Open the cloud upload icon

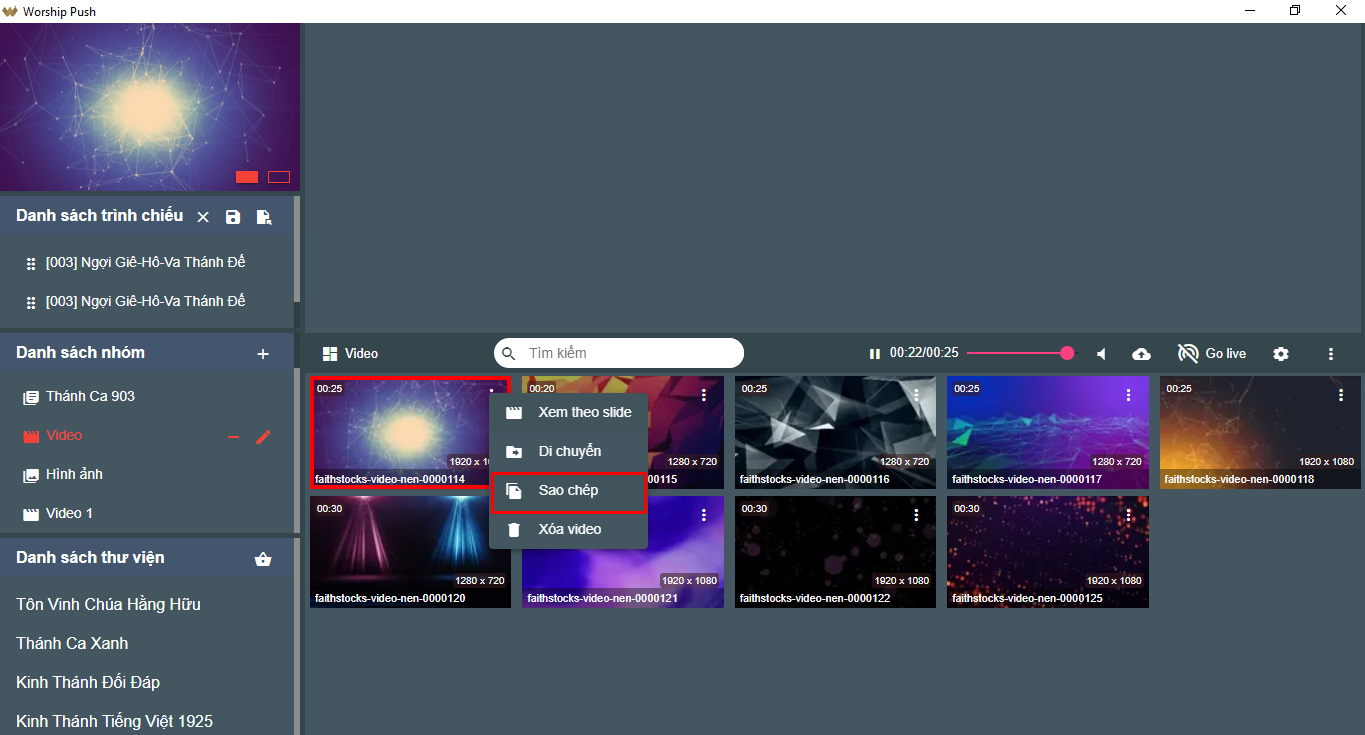point(1141,354)
